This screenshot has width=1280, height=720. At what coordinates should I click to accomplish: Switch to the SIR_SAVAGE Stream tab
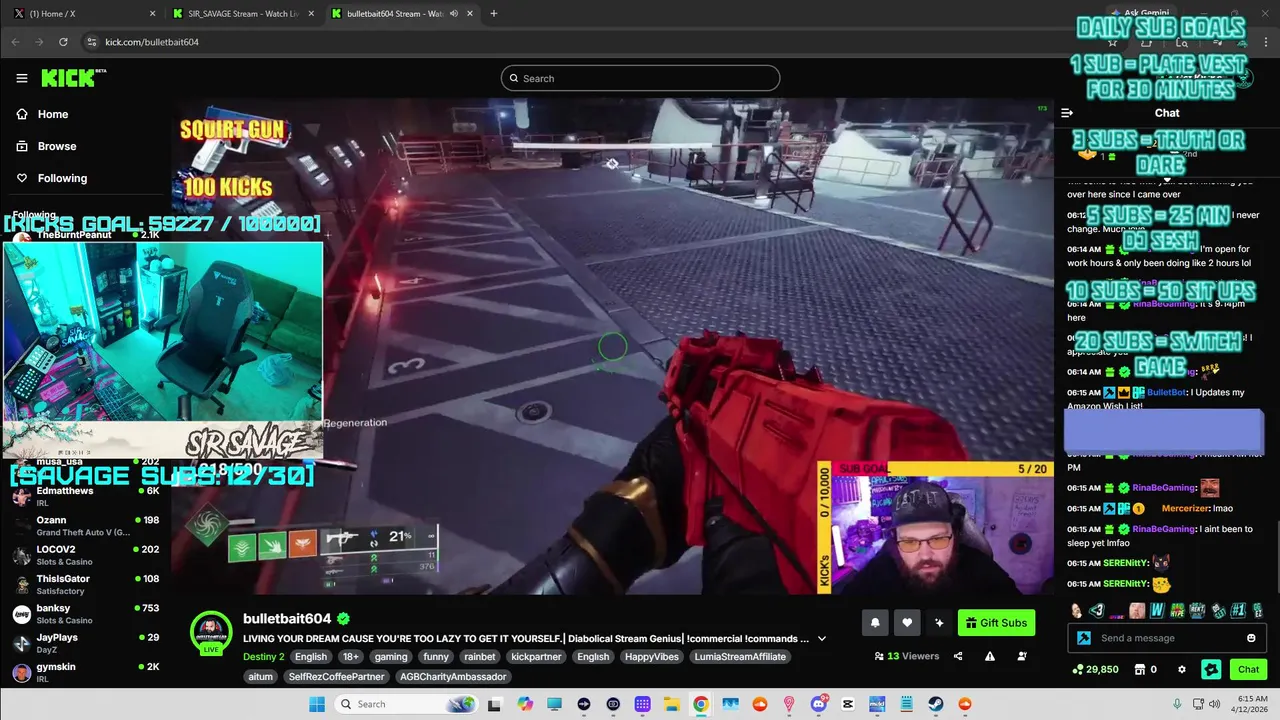tap(243, 14)
